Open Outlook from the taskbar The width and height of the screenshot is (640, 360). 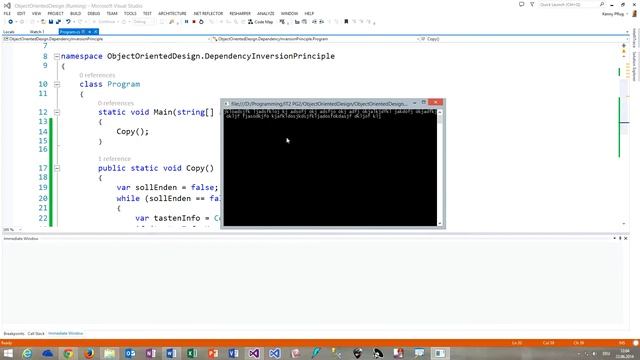pyautogui.click(x=130, y=353)
